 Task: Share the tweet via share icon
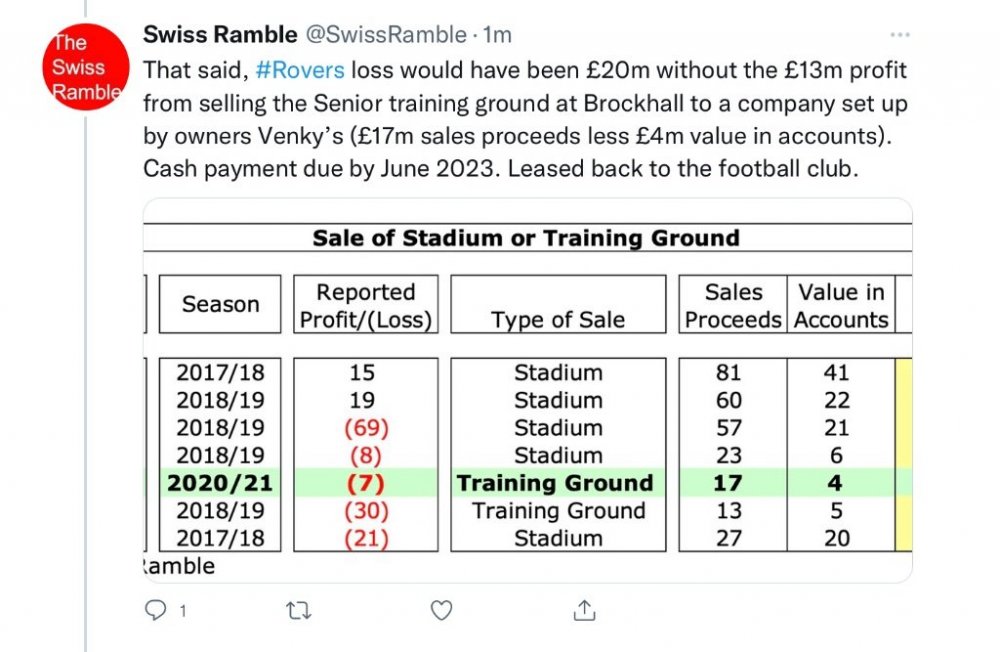586,609
